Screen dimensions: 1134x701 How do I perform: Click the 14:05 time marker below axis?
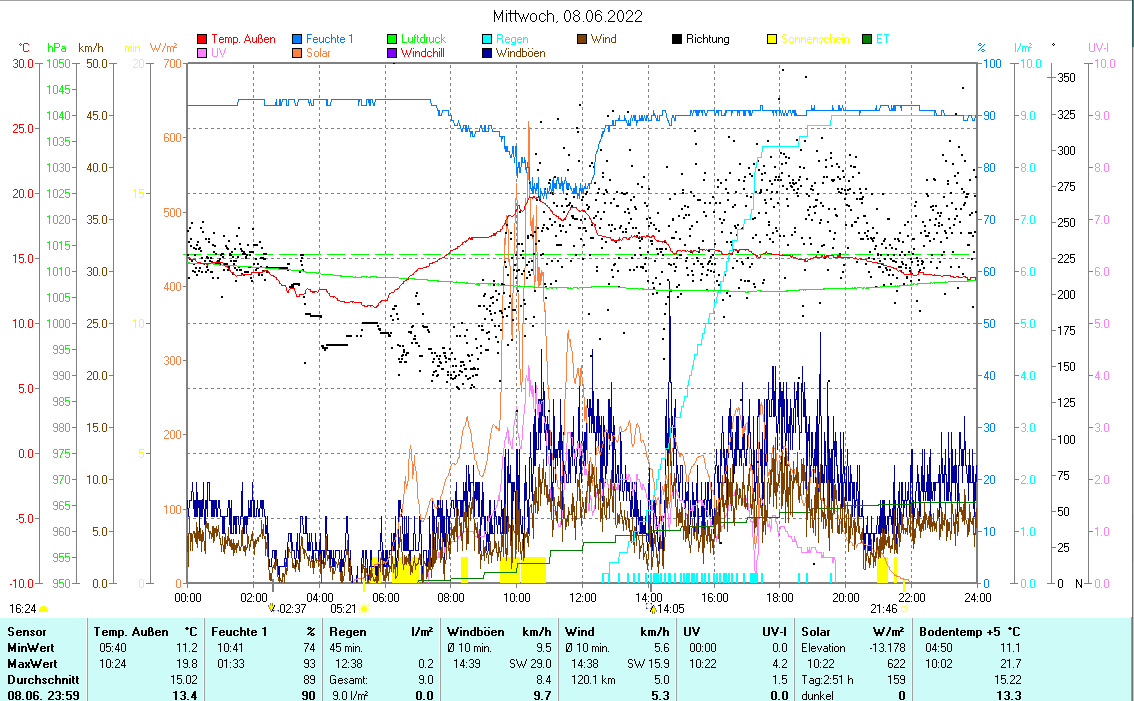[668, 608]
